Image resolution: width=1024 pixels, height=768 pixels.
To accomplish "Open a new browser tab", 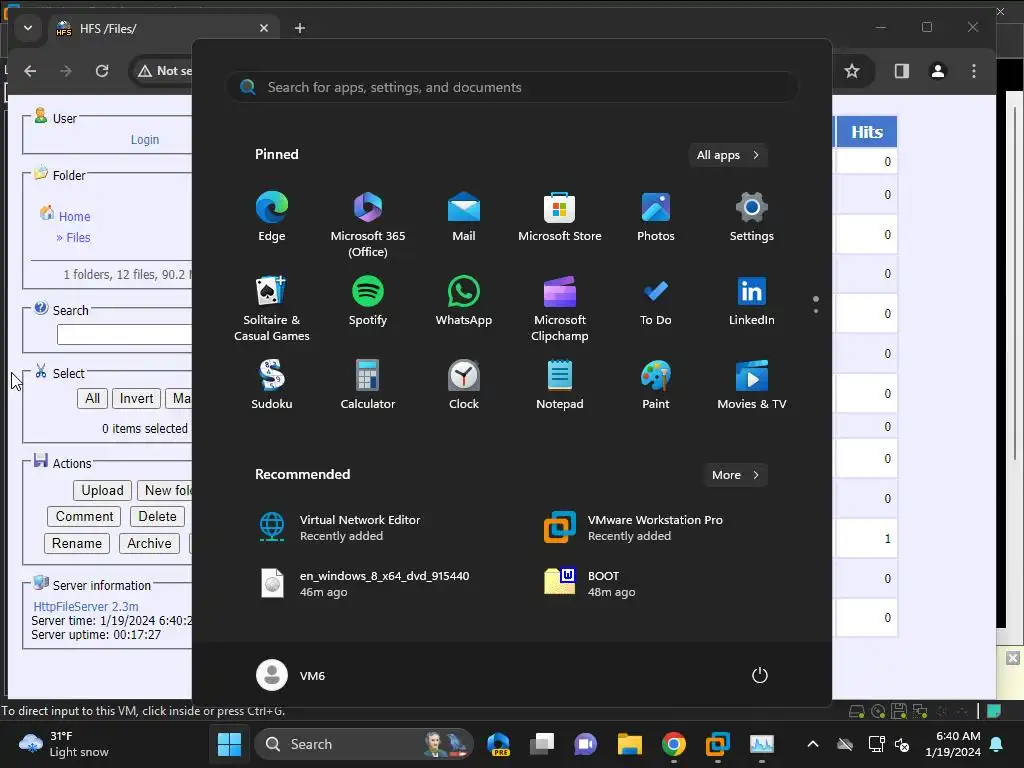I will coord(300,28).
